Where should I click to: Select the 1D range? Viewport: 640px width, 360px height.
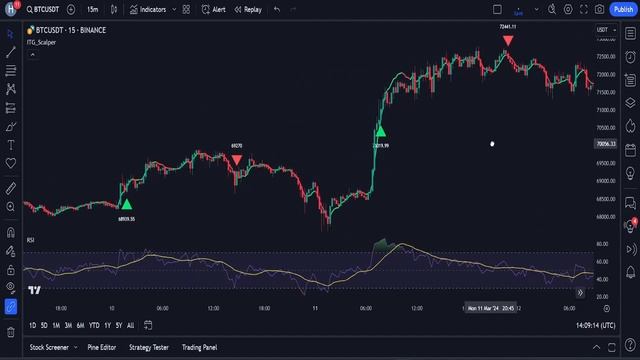point(33,325)
